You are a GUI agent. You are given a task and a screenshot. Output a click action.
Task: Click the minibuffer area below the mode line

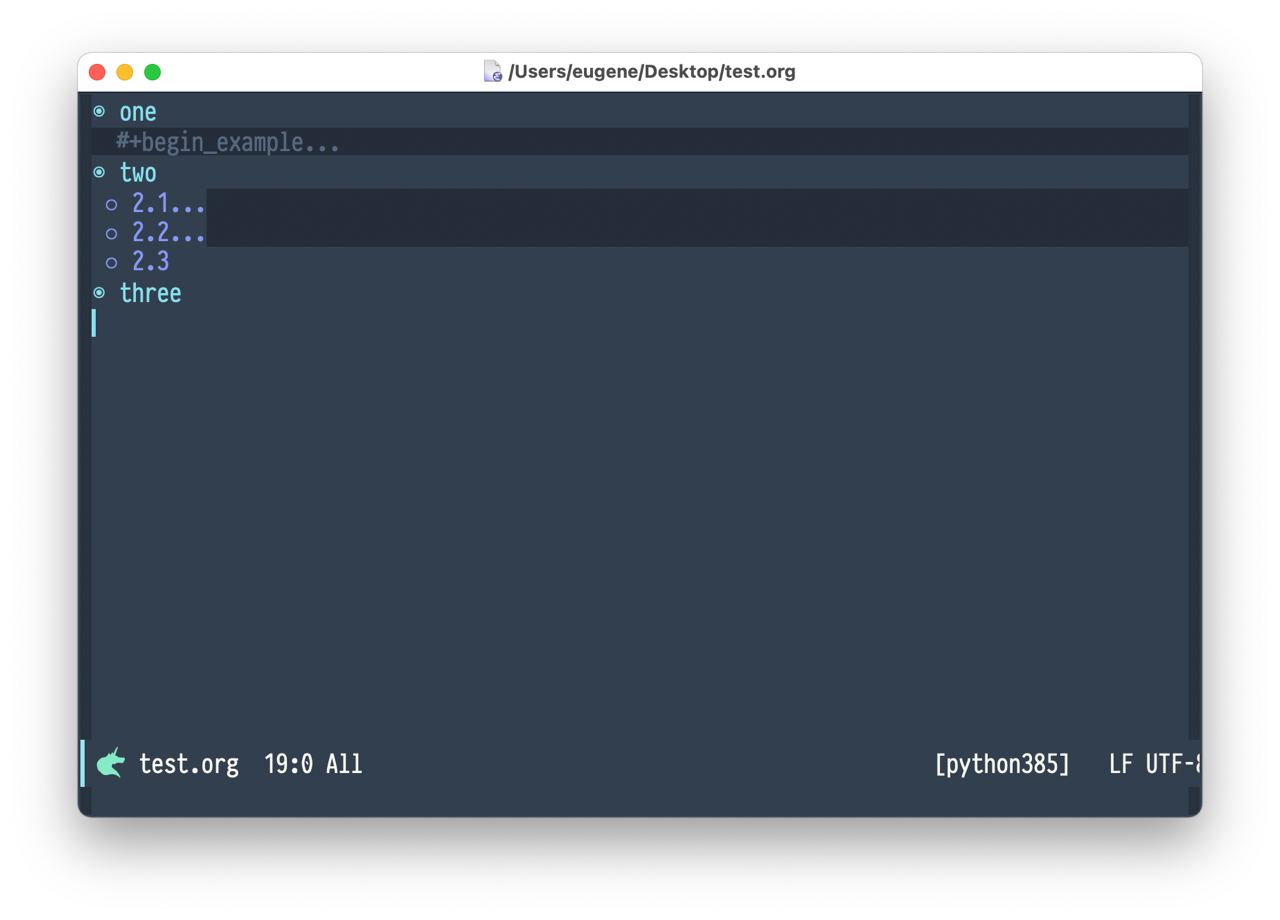(640, 801)
